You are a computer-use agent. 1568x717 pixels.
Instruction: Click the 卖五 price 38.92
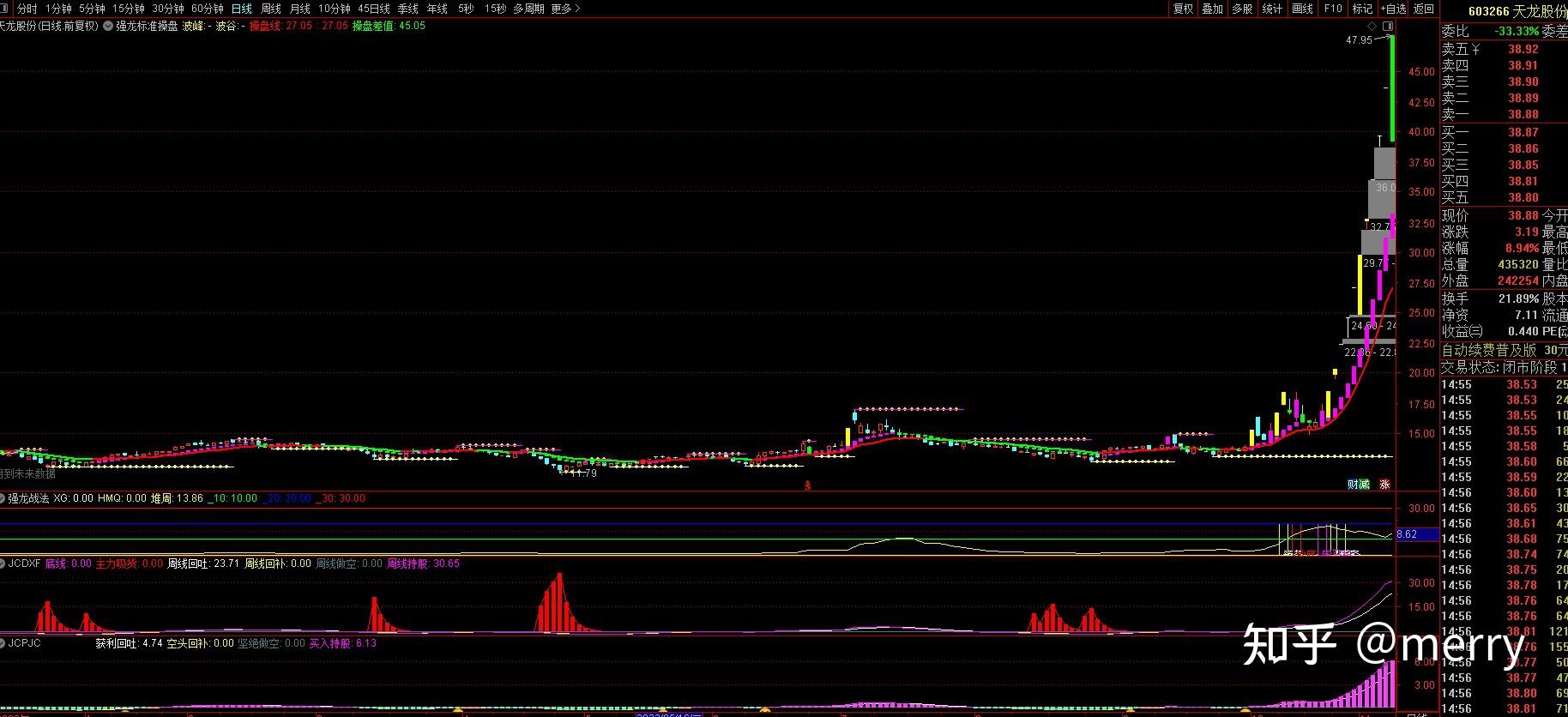1523,49
